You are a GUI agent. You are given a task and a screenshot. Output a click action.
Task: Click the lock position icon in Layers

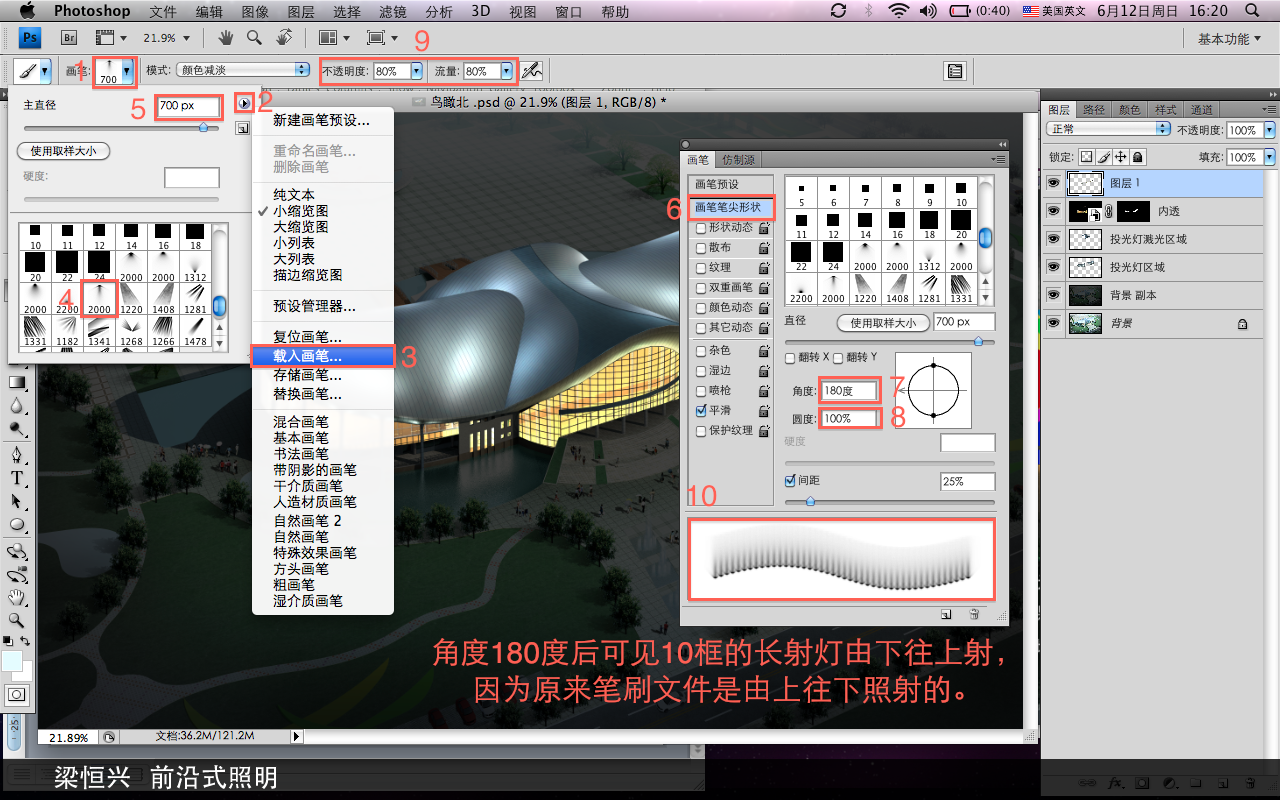(1121, 157)
